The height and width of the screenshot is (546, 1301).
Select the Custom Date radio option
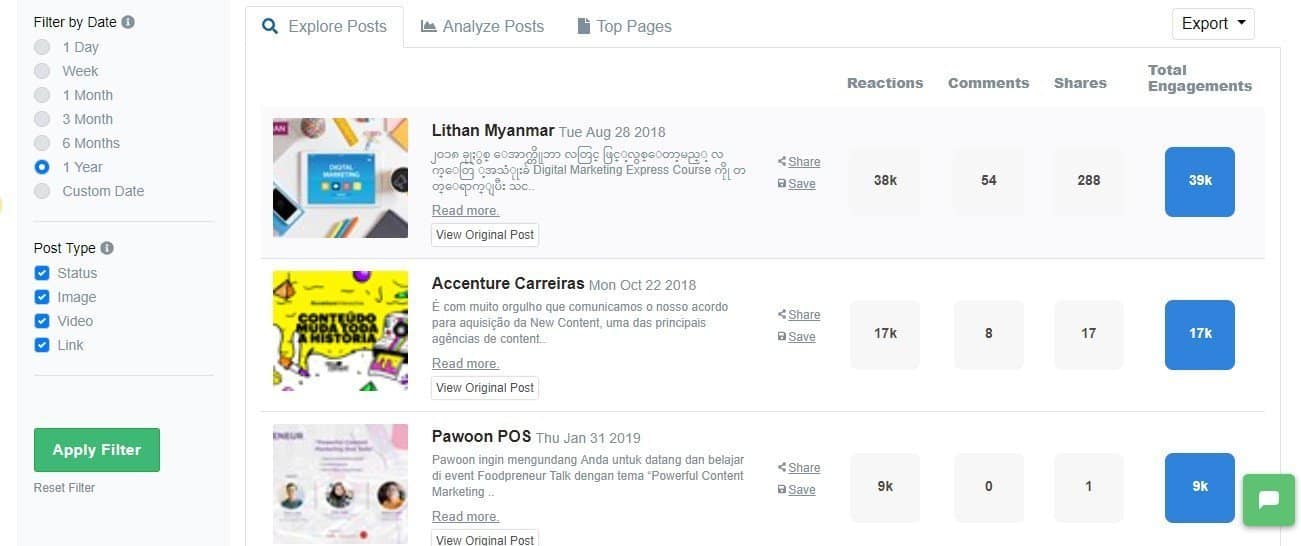pyautogui.click(x=42, y=191)
